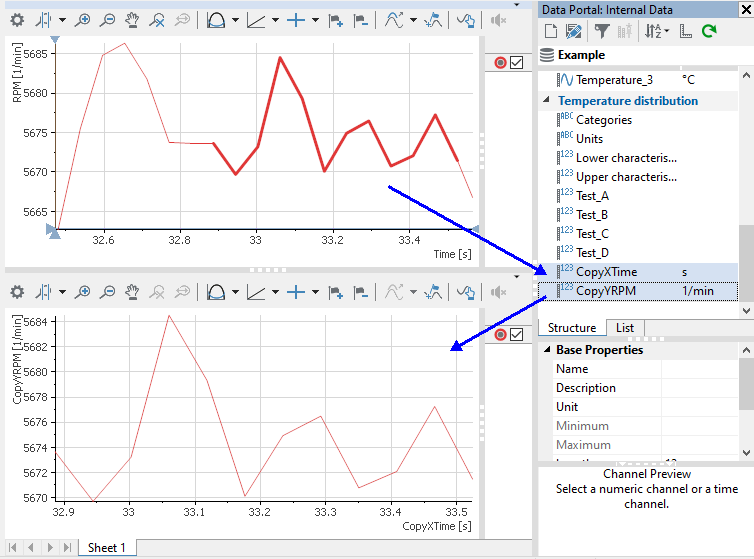The width and height of the screenshot is (754, 559).
Task: Toggle the upper chart legend checkbox
Action: [517, 62]
